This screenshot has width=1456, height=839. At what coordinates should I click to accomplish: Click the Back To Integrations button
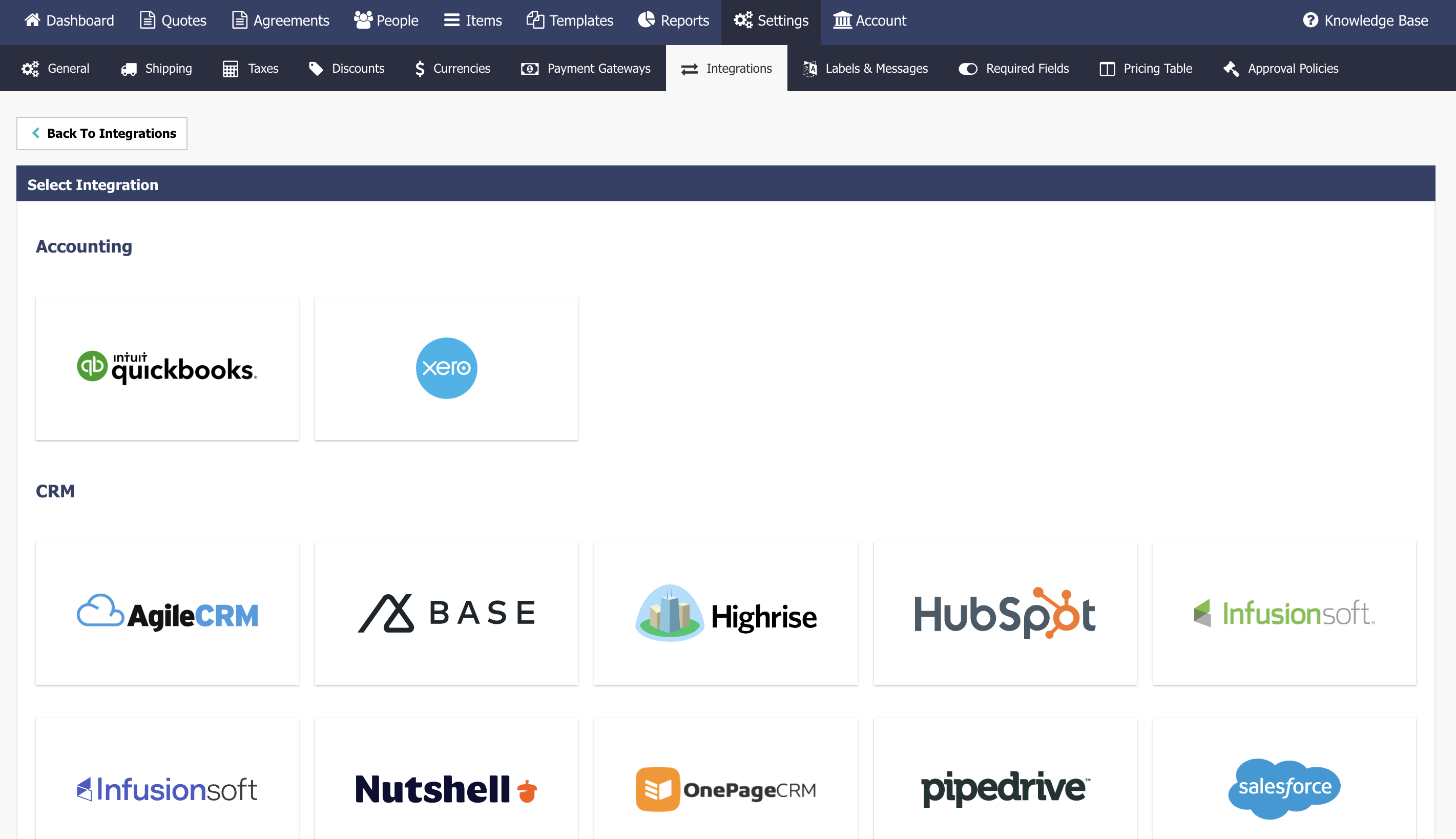(x=102, y=133)
